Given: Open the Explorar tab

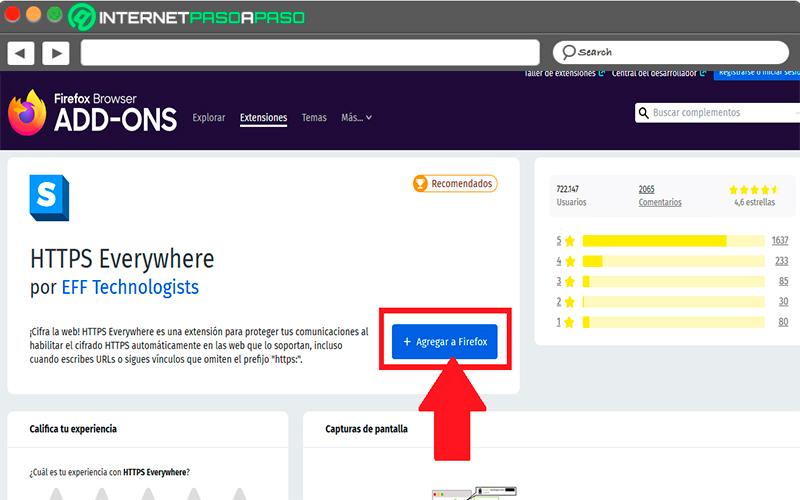Looking at the screenshot, I should [x=209, y=118].
